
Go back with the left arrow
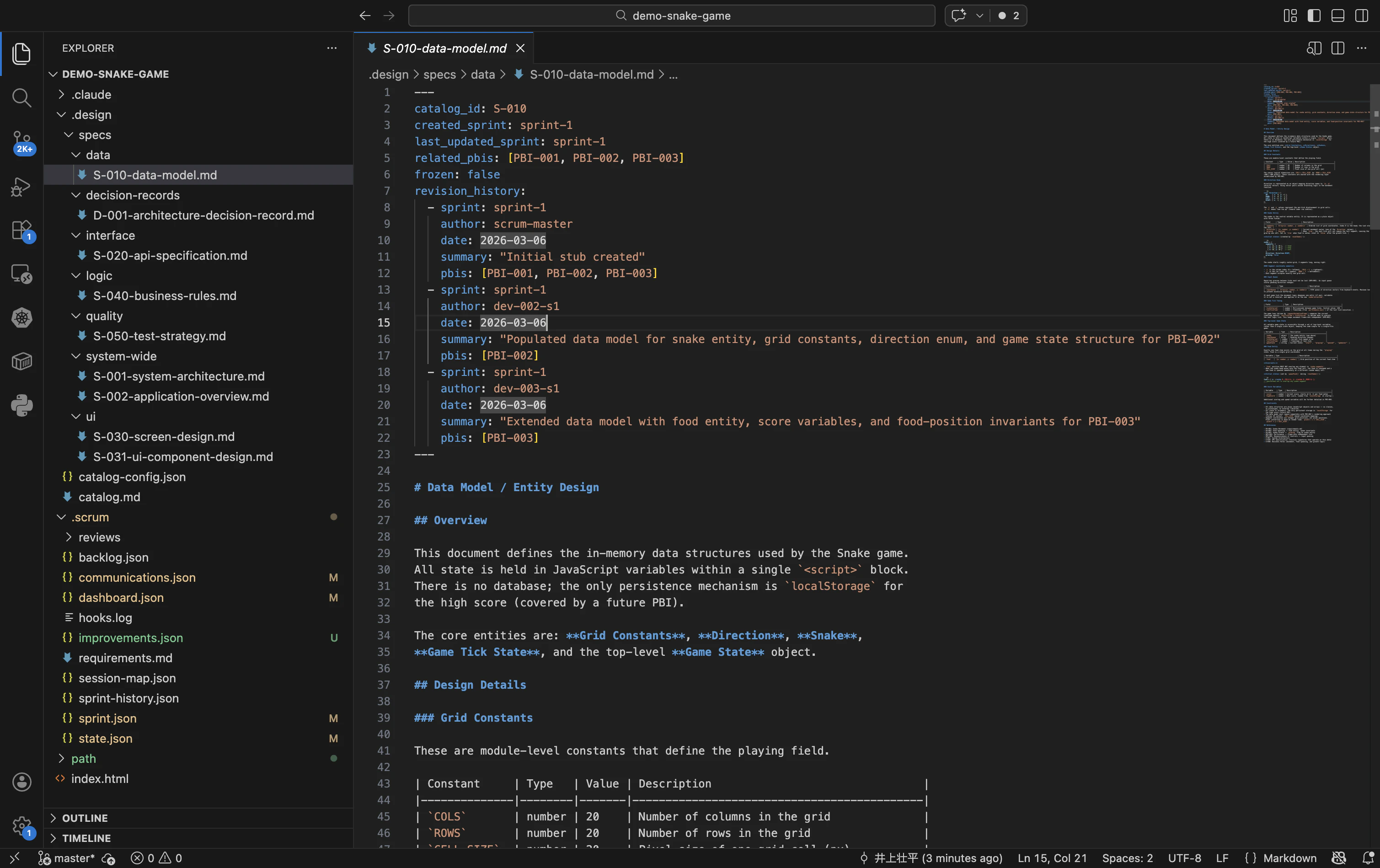tap(365, 16)
